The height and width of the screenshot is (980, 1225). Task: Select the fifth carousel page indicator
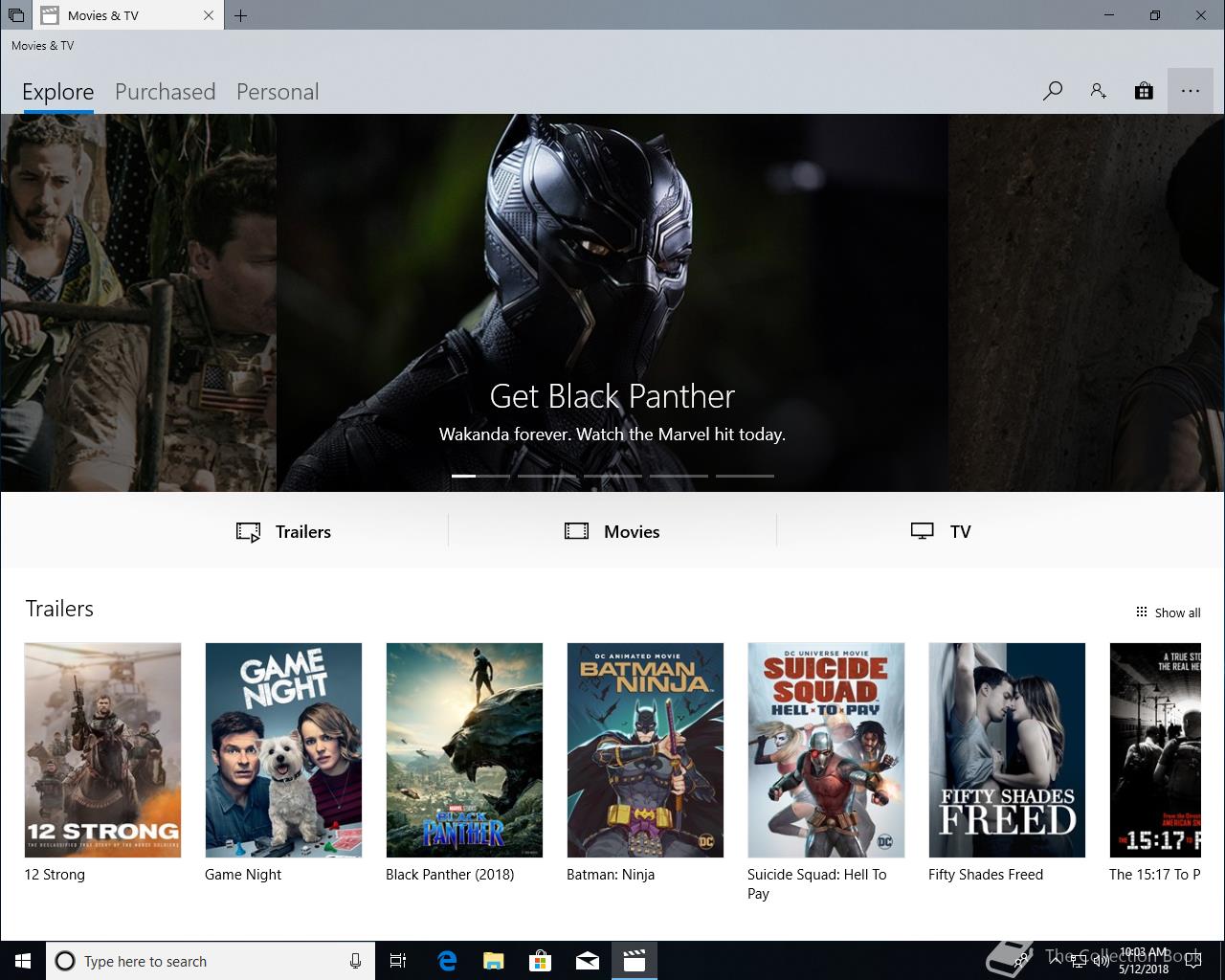745,476
